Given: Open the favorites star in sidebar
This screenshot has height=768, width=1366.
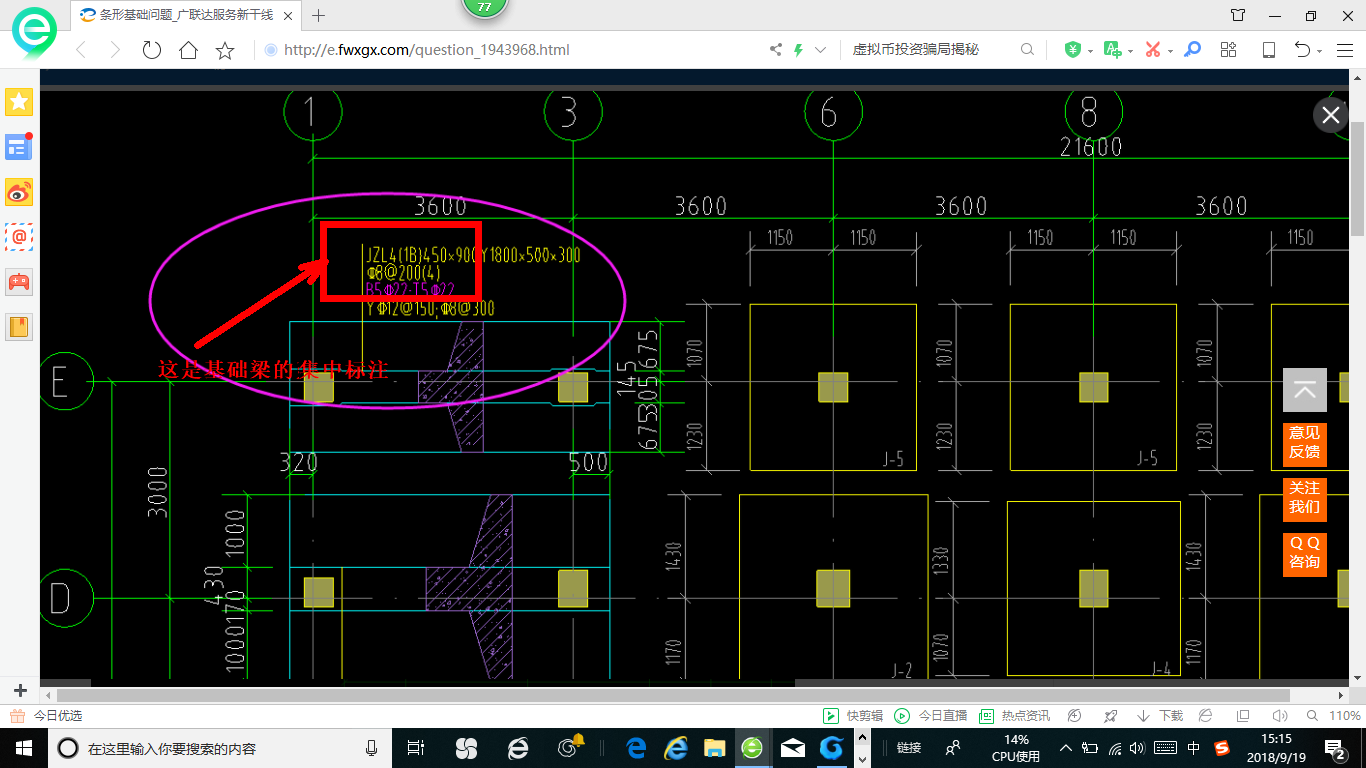Looking at the screenshot, I should [19, 101].
